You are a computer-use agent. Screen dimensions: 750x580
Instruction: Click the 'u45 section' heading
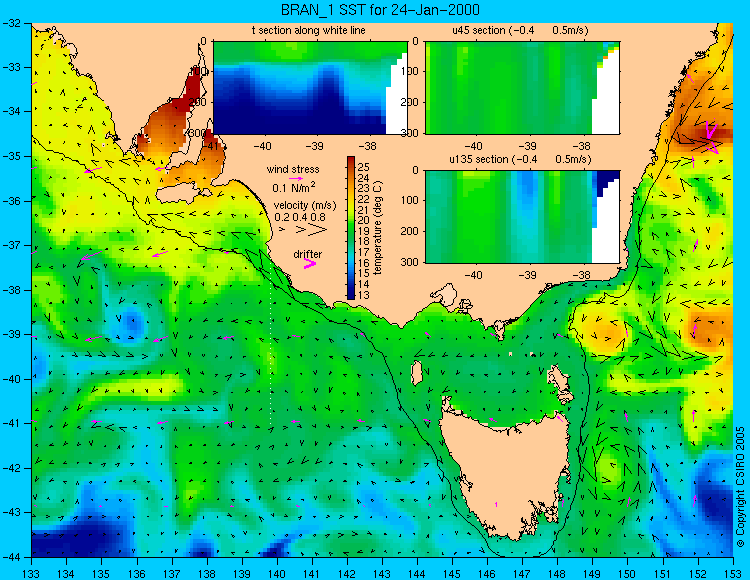(479, 30)
